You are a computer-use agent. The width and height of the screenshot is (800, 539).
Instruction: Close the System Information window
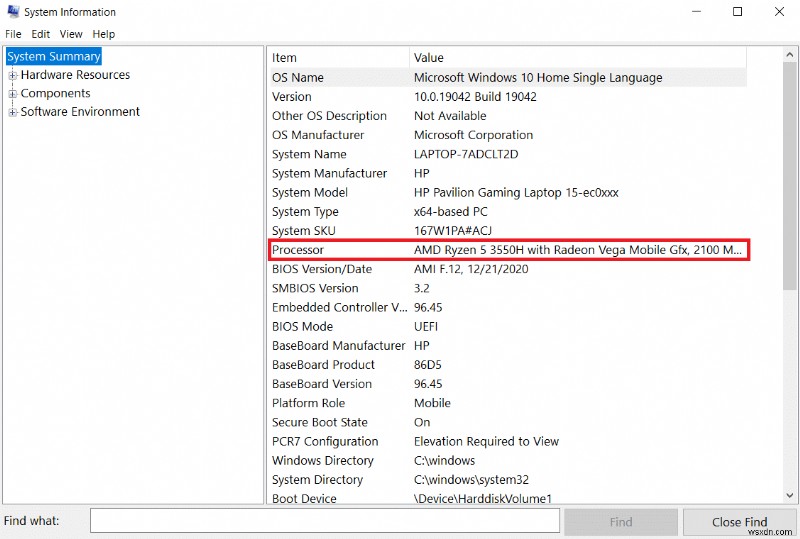(779, 11)
